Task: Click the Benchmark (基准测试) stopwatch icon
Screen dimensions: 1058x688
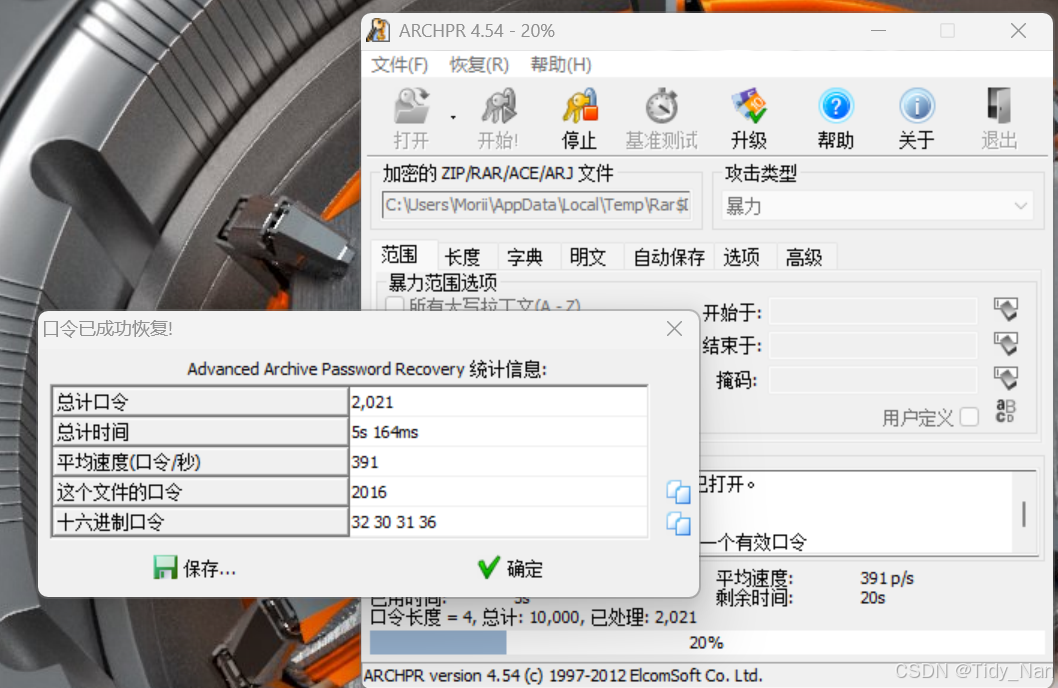Action: point(661,107)
